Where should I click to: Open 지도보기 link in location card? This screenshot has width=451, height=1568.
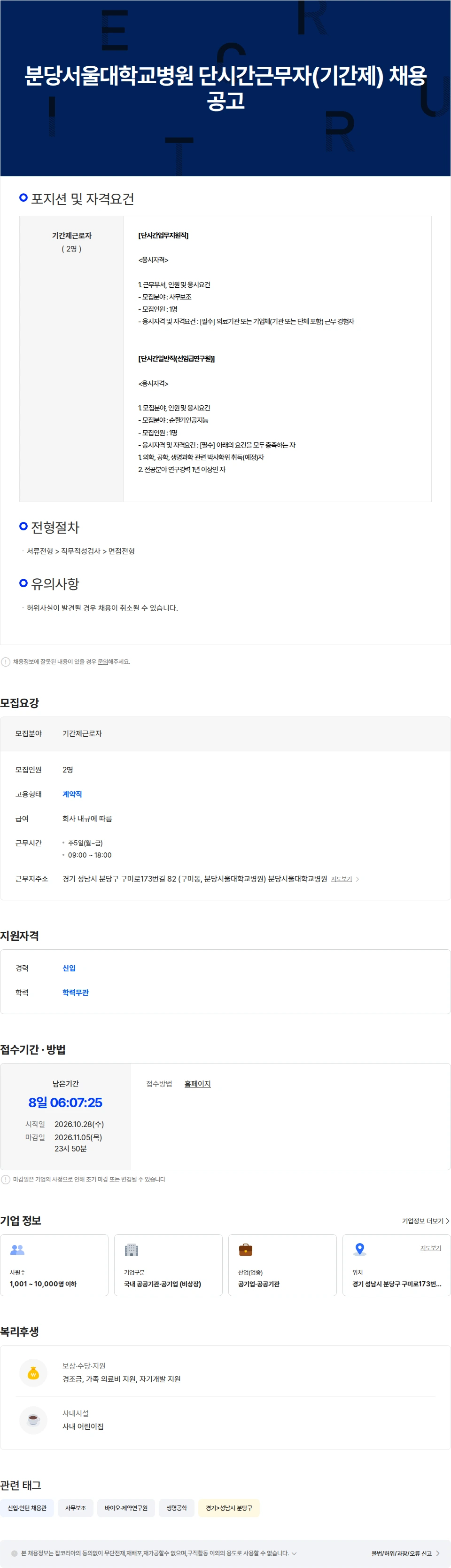point(431,1248)
